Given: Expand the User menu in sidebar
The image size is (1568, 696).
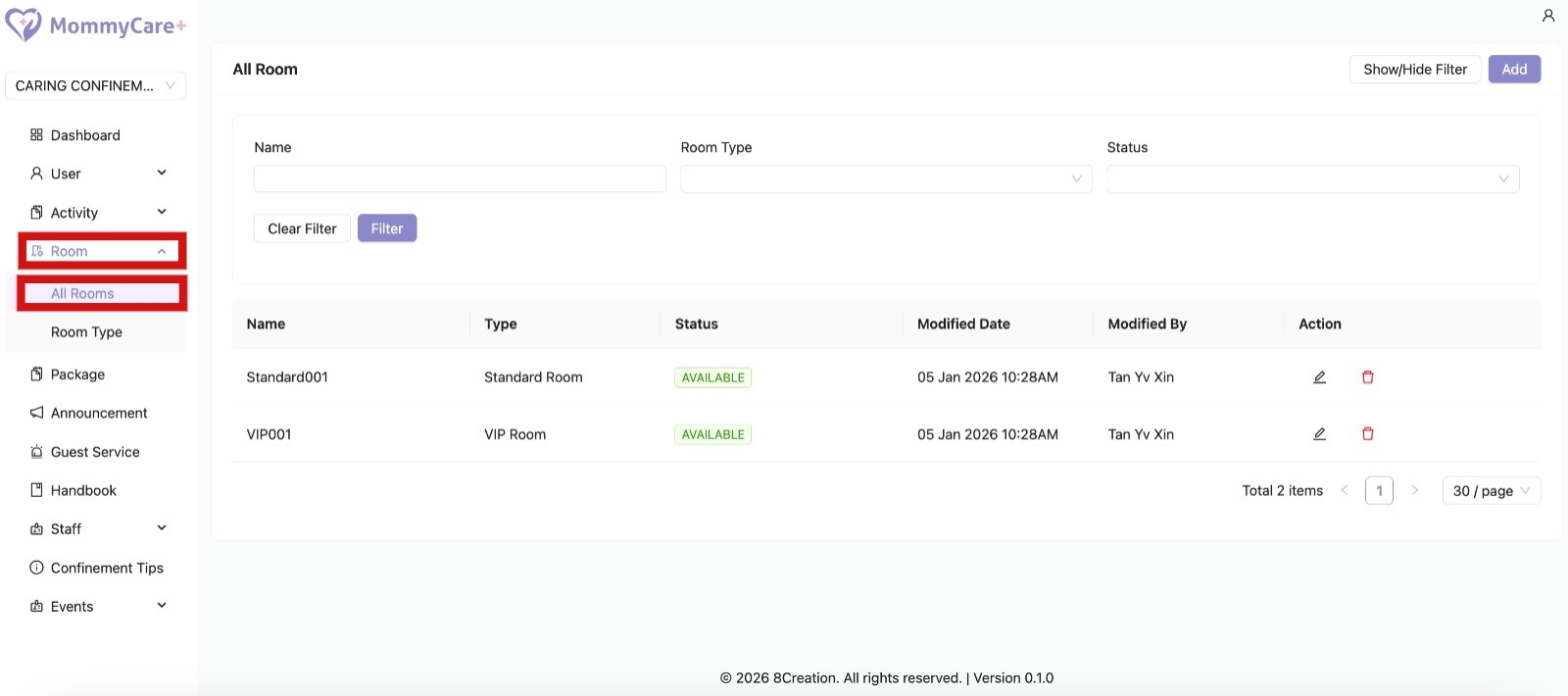Looking at the screenshot, I should [98, 174].
